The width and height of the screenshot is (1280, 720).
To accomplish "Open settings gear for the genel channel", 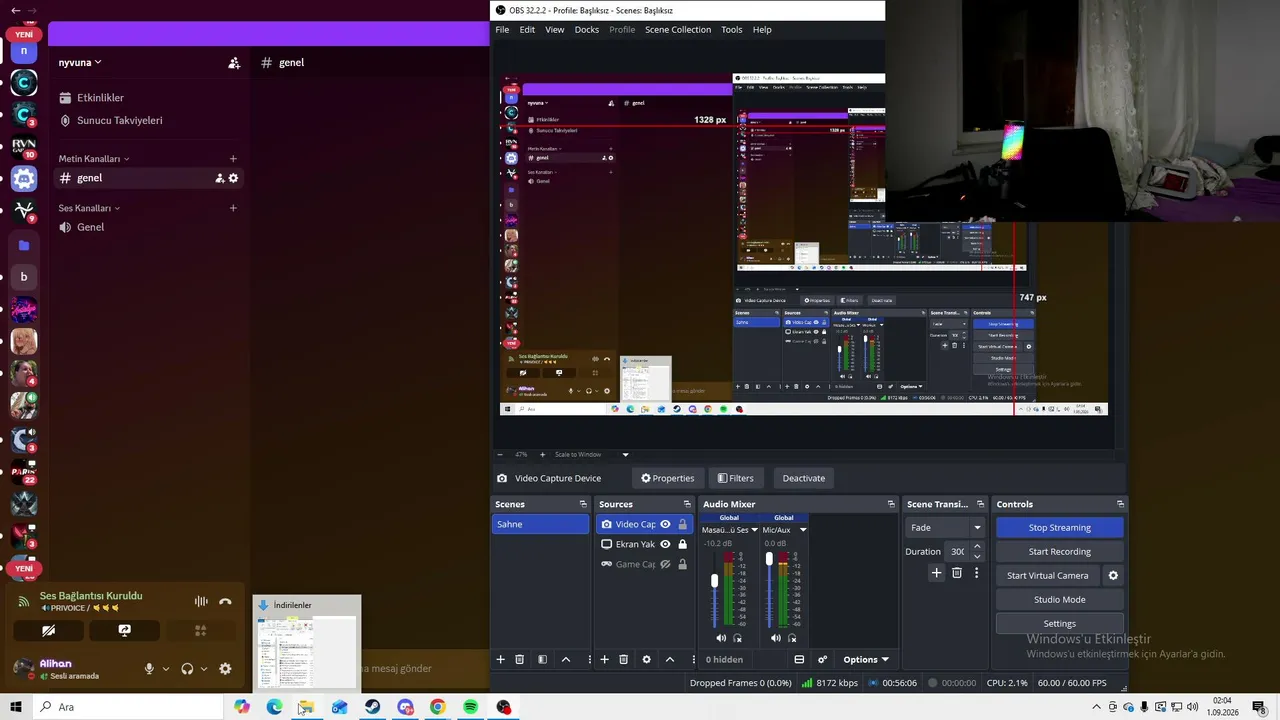I will point(234,178).
